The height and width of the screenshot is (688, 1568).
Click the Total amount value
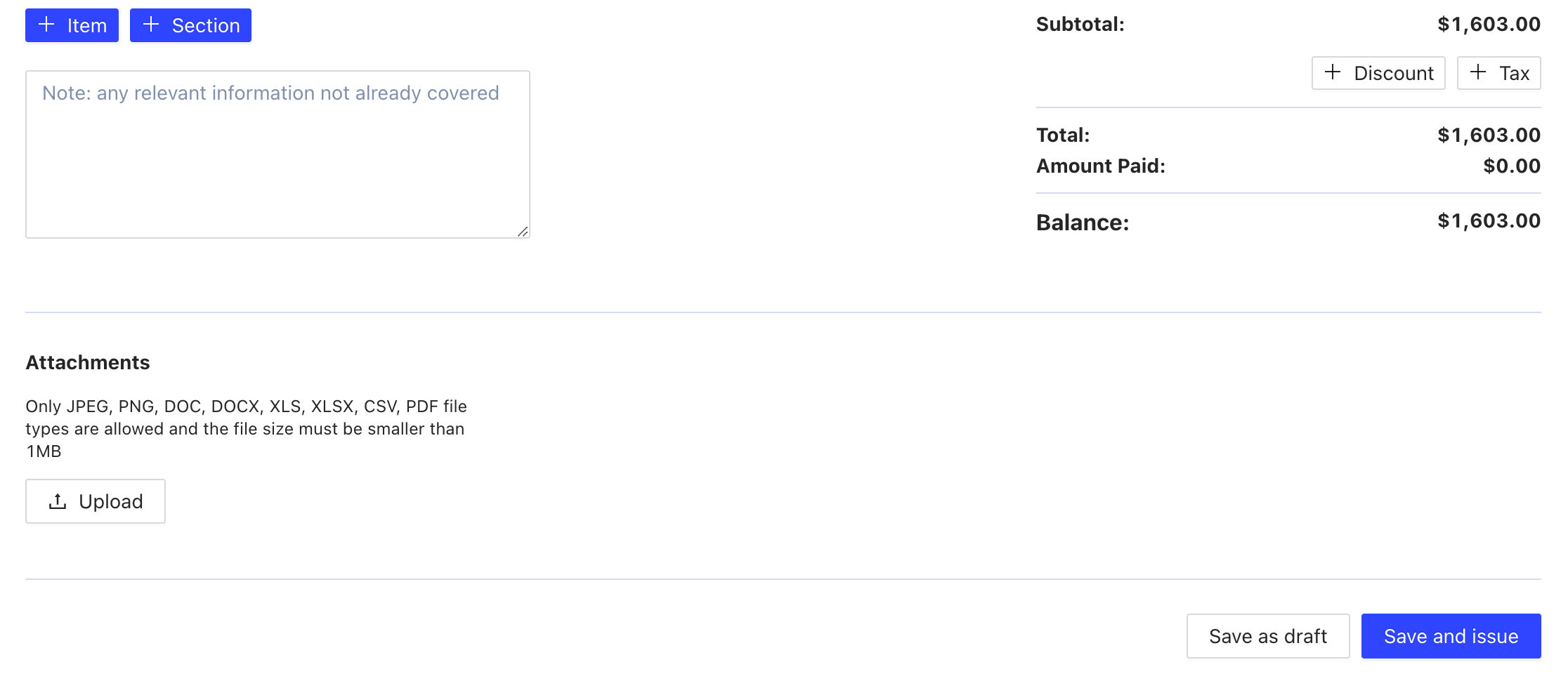coord(1489,135)
